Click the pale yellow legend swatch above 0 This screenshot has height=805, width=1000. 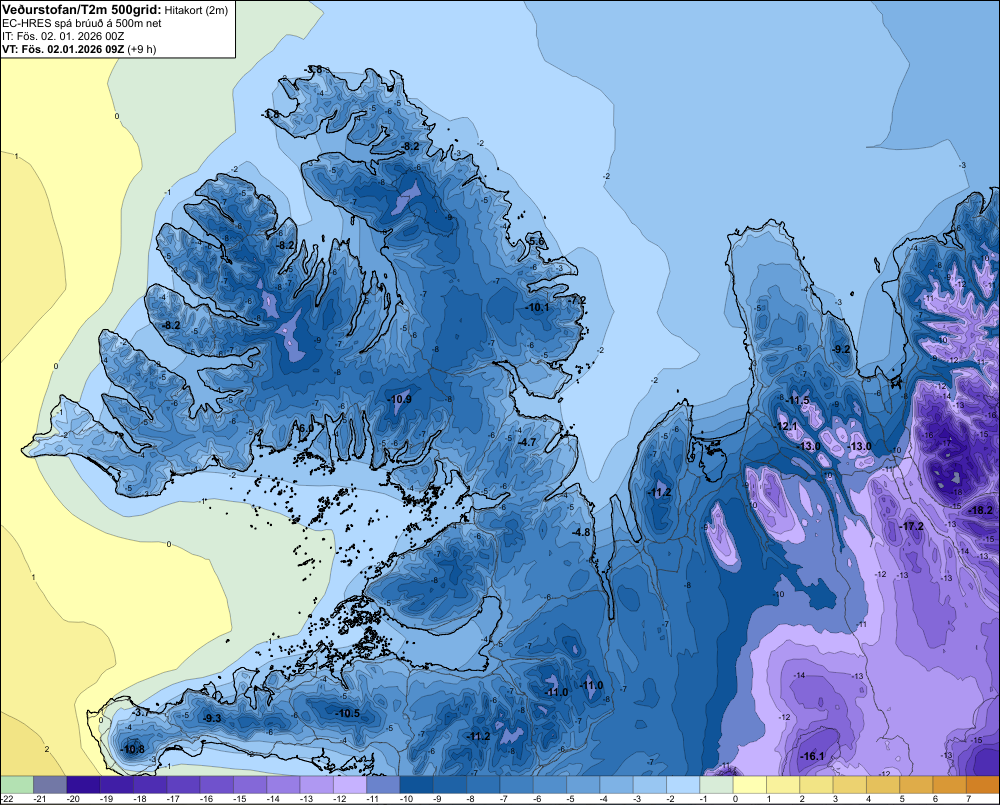coord(750,784)
